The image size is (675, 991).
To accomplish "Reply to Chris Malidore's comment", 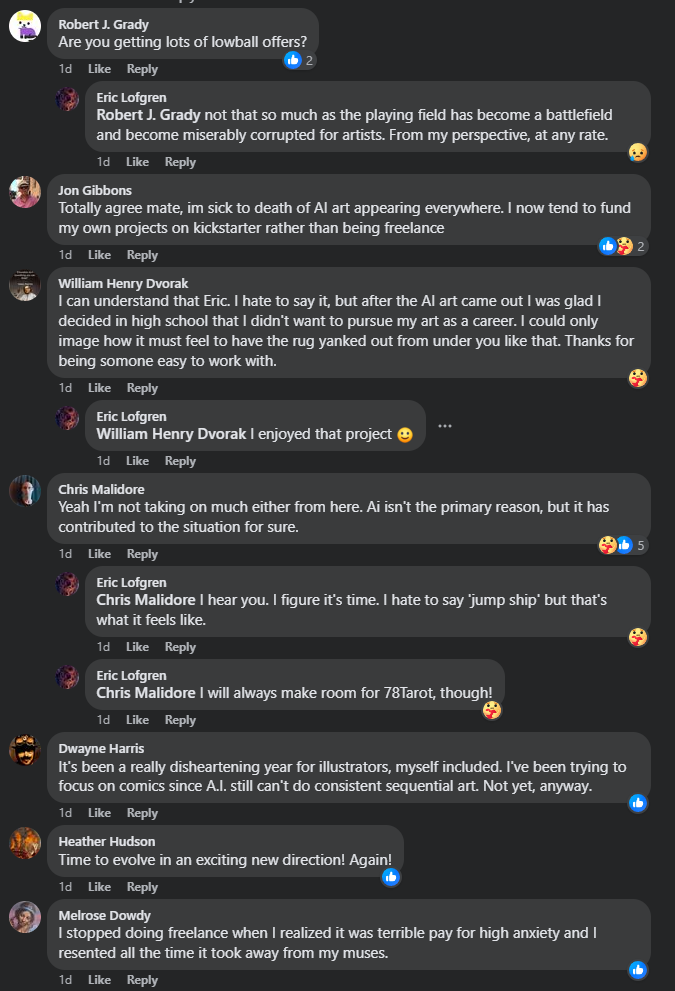I will pyautogui.click(x=142, y=554).
